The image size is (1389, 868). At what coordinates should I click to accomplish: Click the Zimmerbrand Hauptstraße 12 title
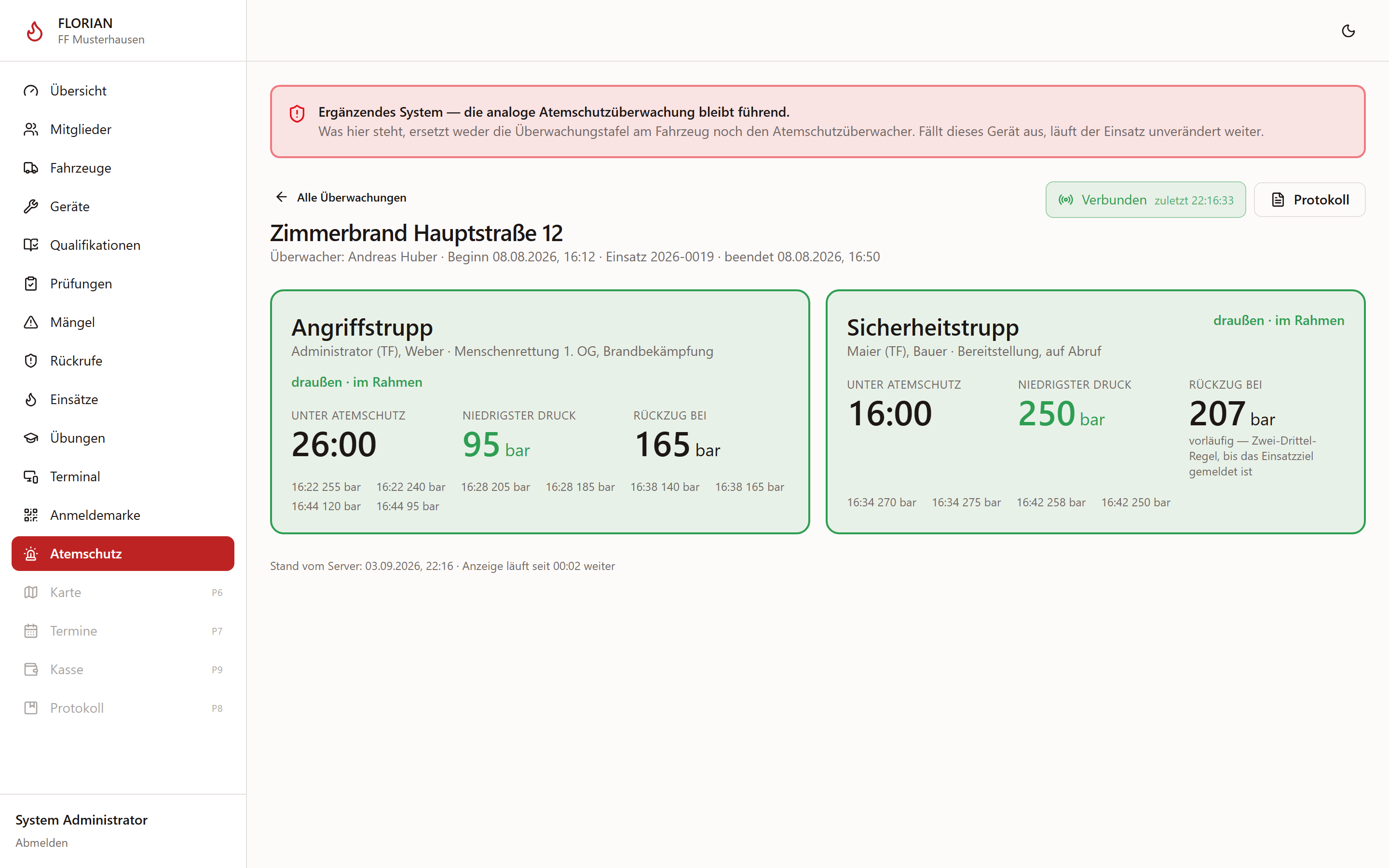point(416,233)
